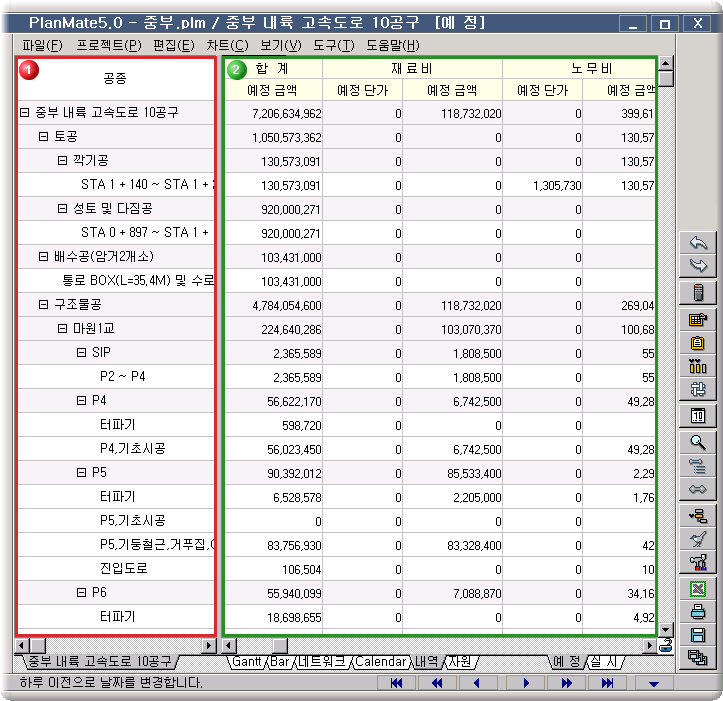Click the puzzle piece icon
The height and width of the screenshot is (701, 723).
click(698, 390)
